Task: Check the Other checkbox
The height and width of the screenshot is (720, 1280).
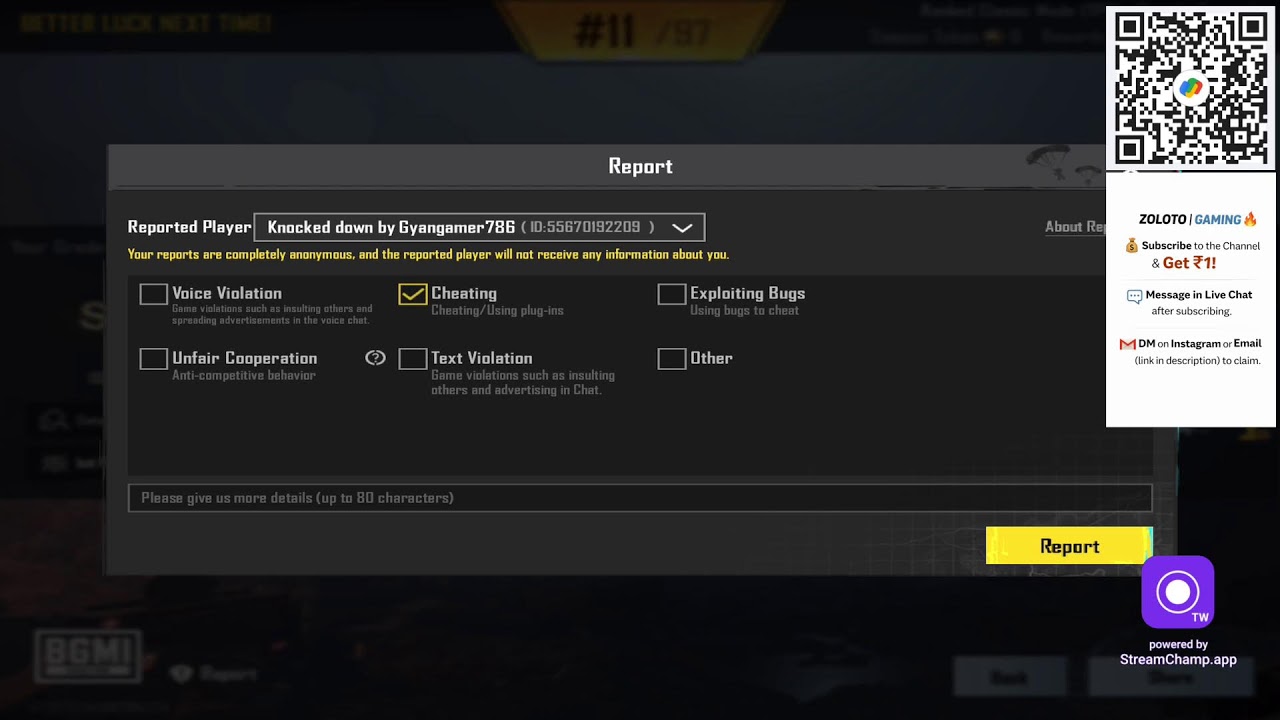Action: click(x=671, y=358)
